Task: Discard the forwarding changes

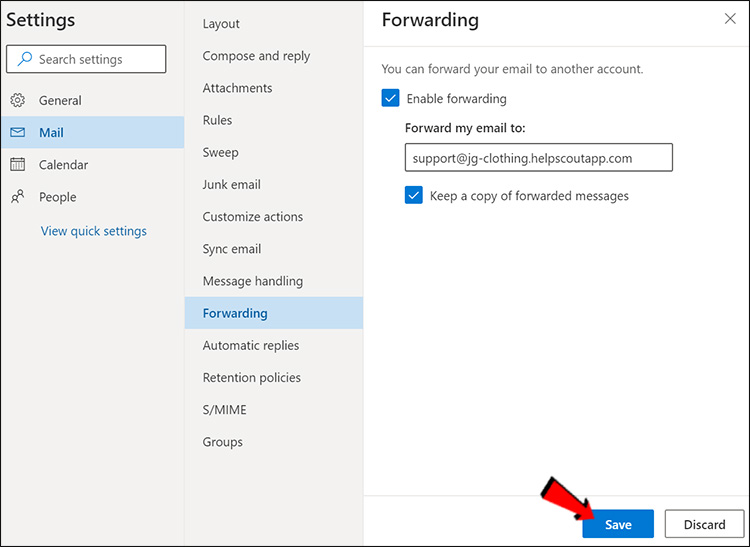Action: pos(704,525)
